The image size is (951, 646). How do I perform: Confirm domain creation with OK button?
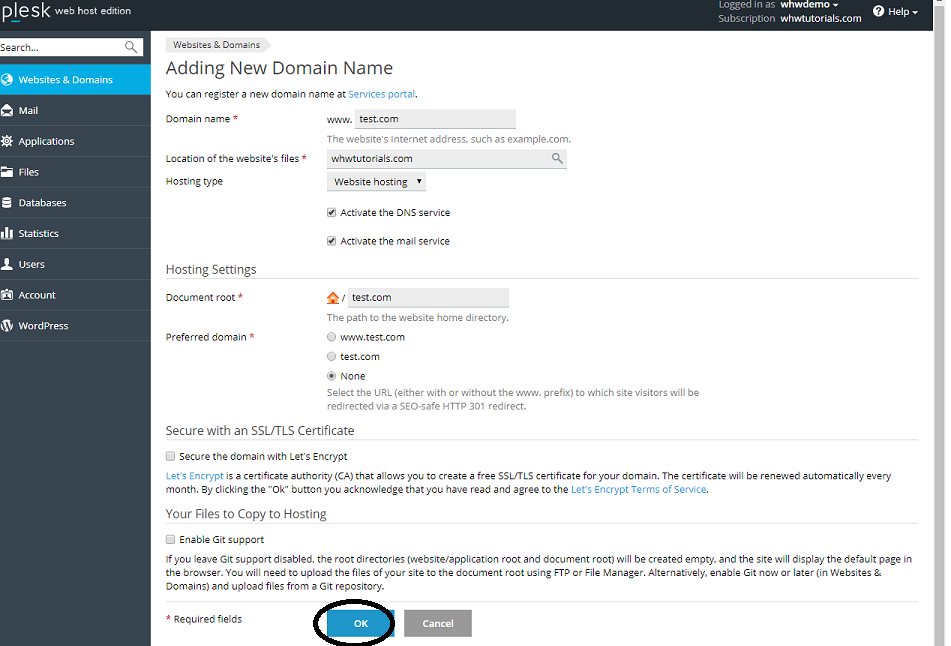tap(359, 622)
